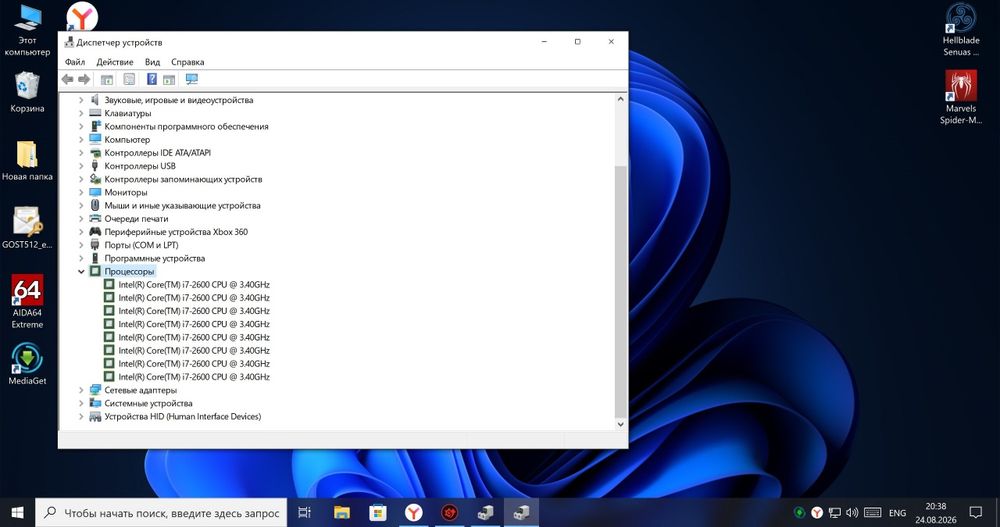
Task: Select the Marvels Spider-M... desktop shortcut
Action: pos(960,97)
